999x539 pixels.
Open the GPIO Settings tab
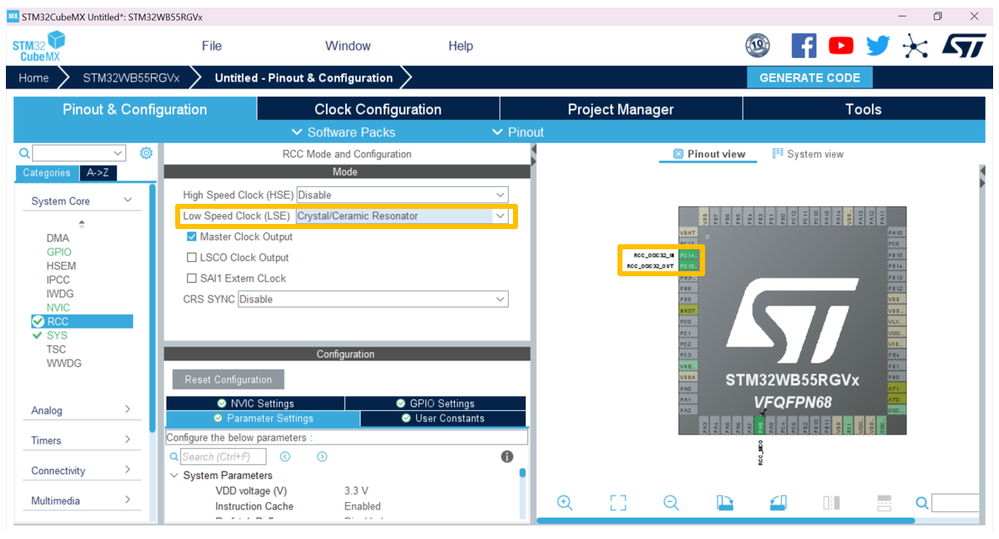coord(436,403)
